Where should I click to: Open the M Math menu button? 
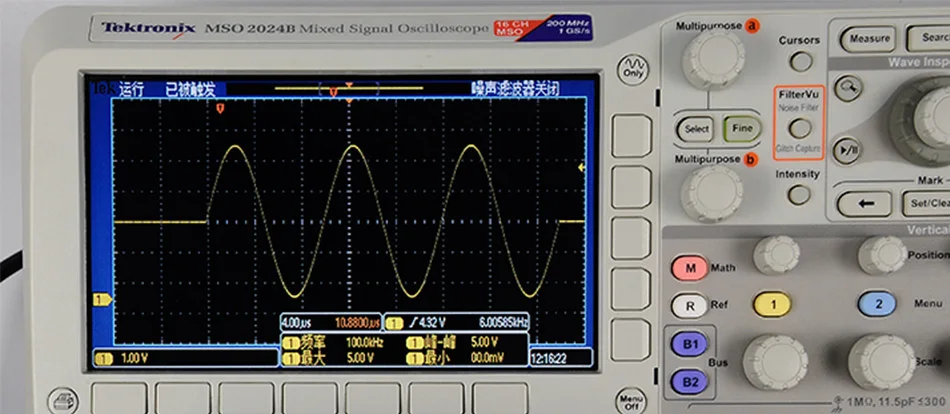click(x=689, y=268)
